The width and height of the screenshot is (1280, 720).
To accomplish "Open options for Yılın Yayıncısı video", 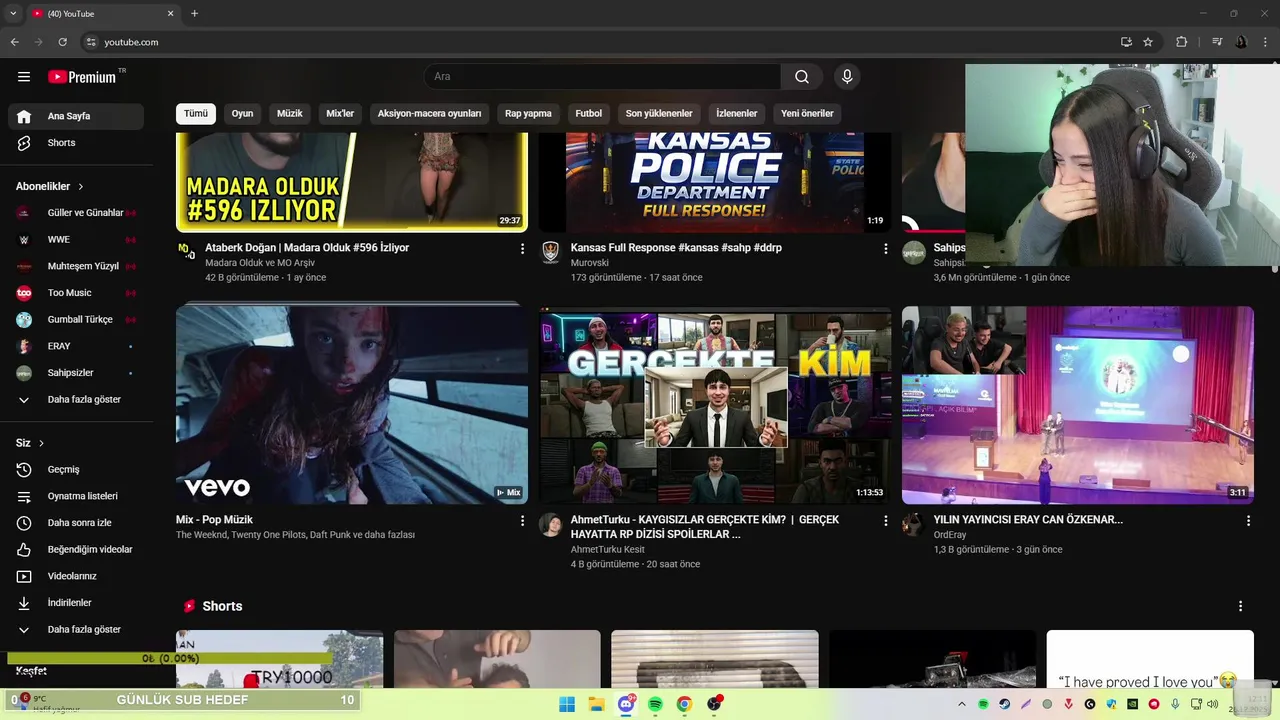I will click(x=1248, y=521).
